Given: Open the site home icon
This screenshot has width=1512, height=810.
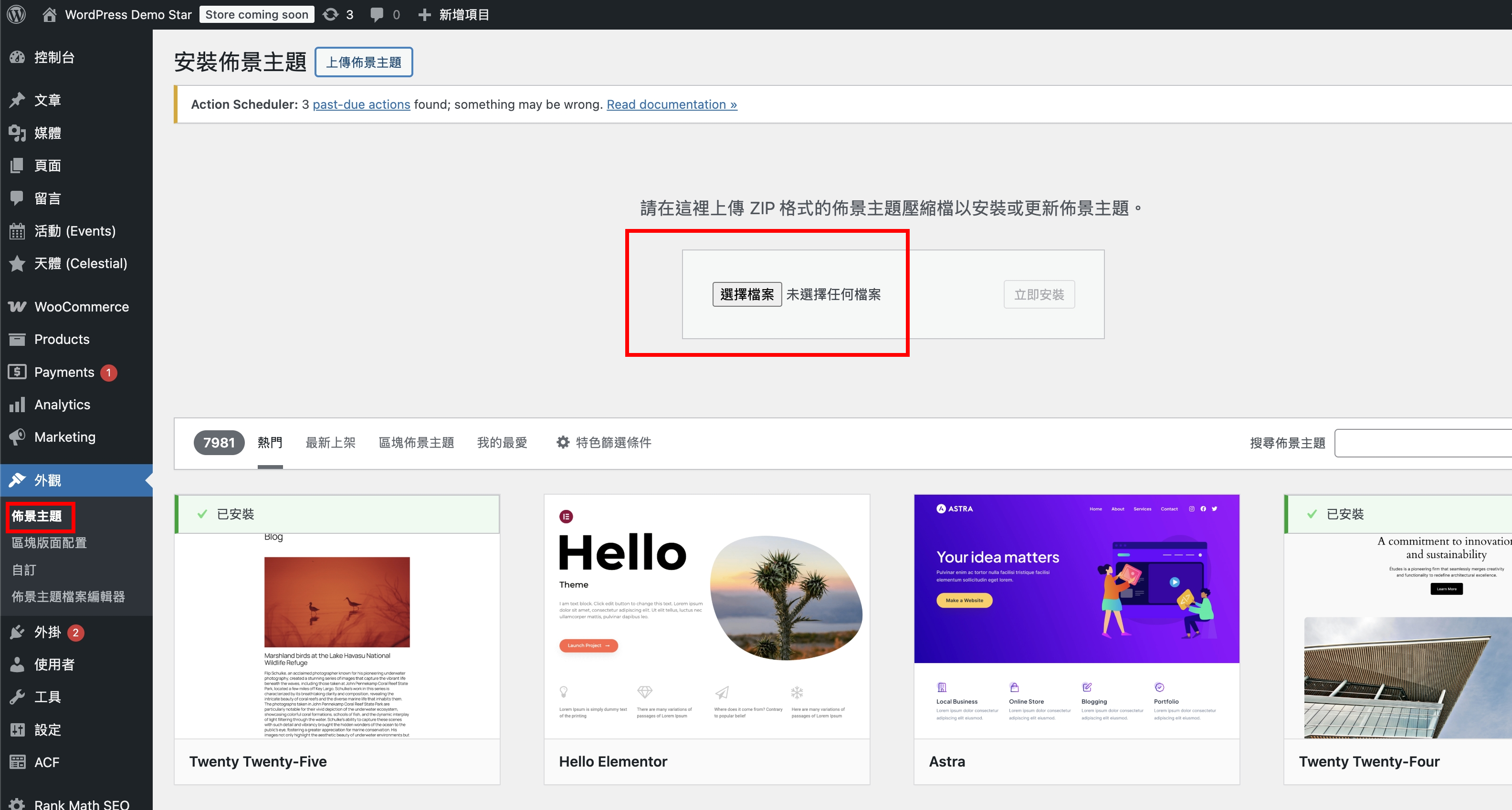Looking at the screenshot, I should (49, 14).
